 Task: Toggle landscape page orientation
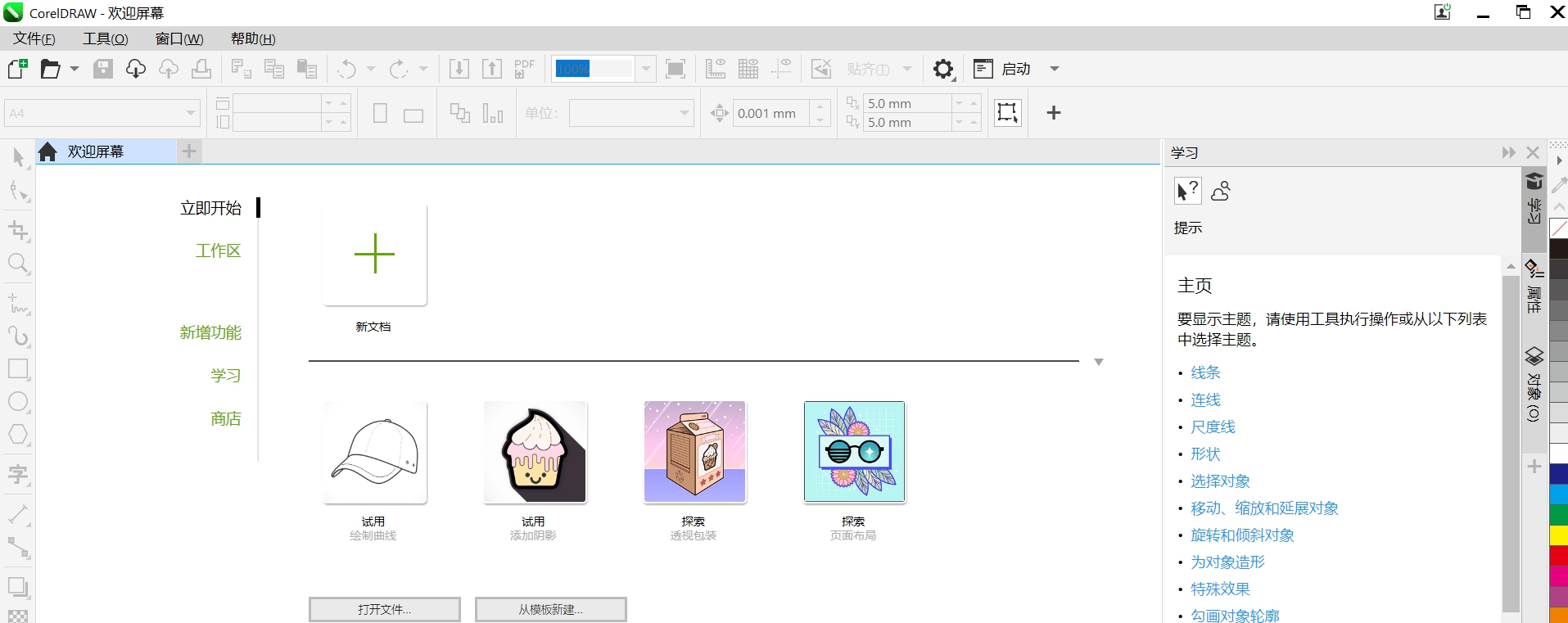pyautogui.click(x=413, y=115)
